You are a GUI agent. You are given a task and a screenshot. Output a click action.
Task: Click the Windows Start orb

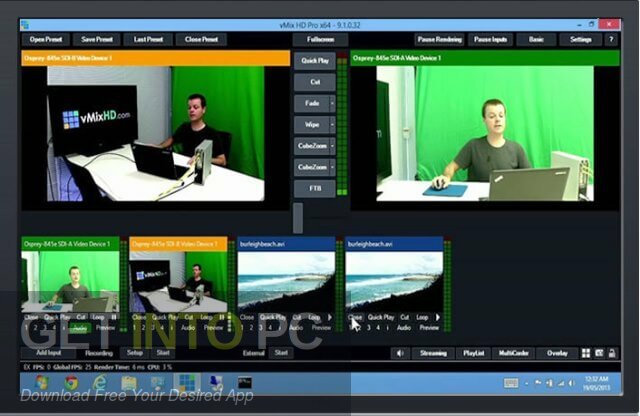pyautogui.click(x=42, y=383)
